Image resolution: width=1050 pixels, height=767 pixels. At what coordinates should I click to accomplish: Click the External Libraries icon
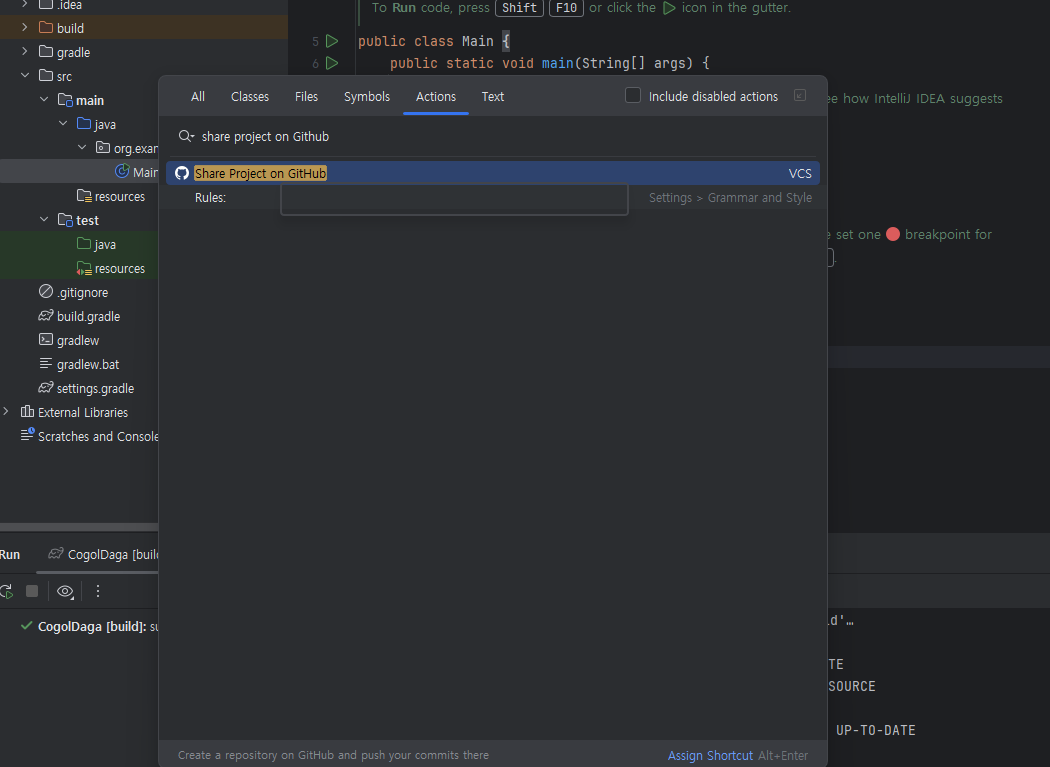pyautogui.click(x=27, y=411)
